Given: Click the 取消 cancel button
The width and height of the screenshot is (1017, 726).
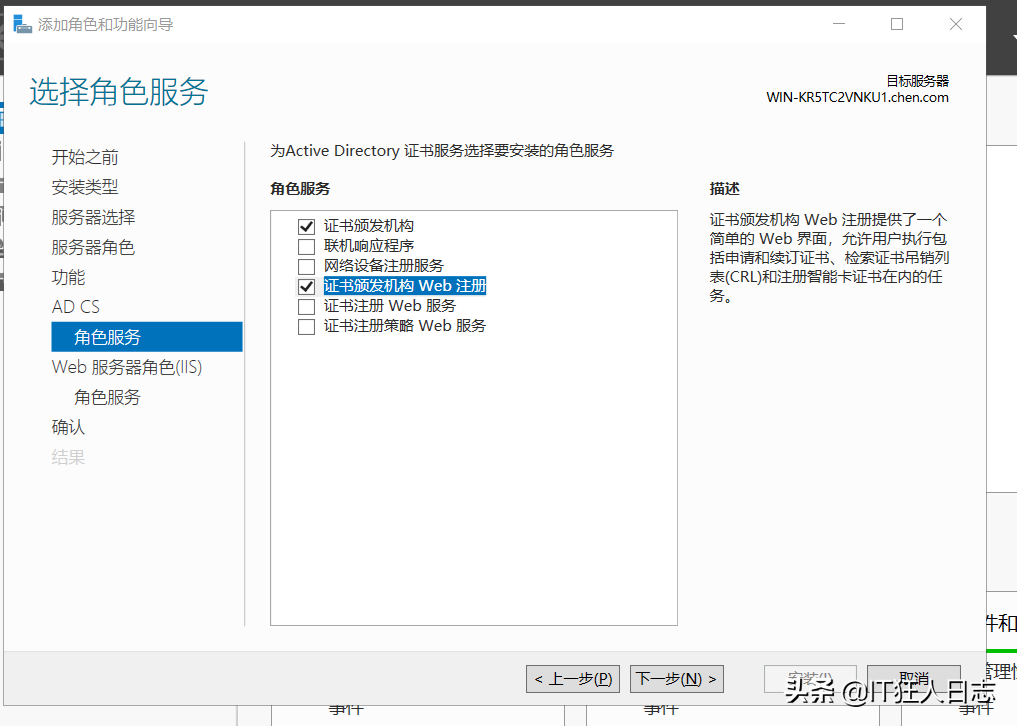Looking at the screenshot, I should (914, 679).
